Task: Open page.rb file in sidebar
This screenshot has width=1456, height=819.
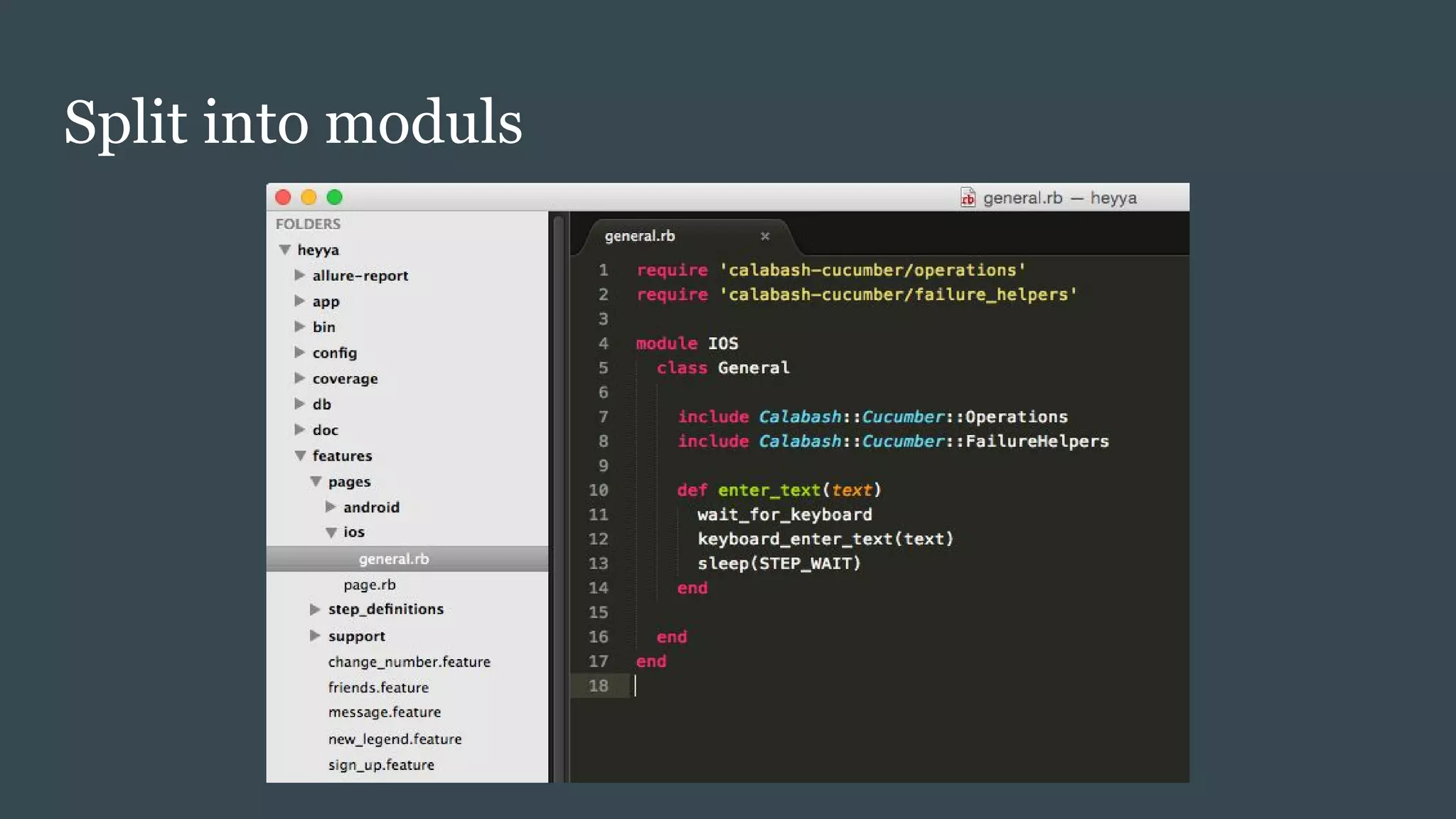Action: coord(370,584)
